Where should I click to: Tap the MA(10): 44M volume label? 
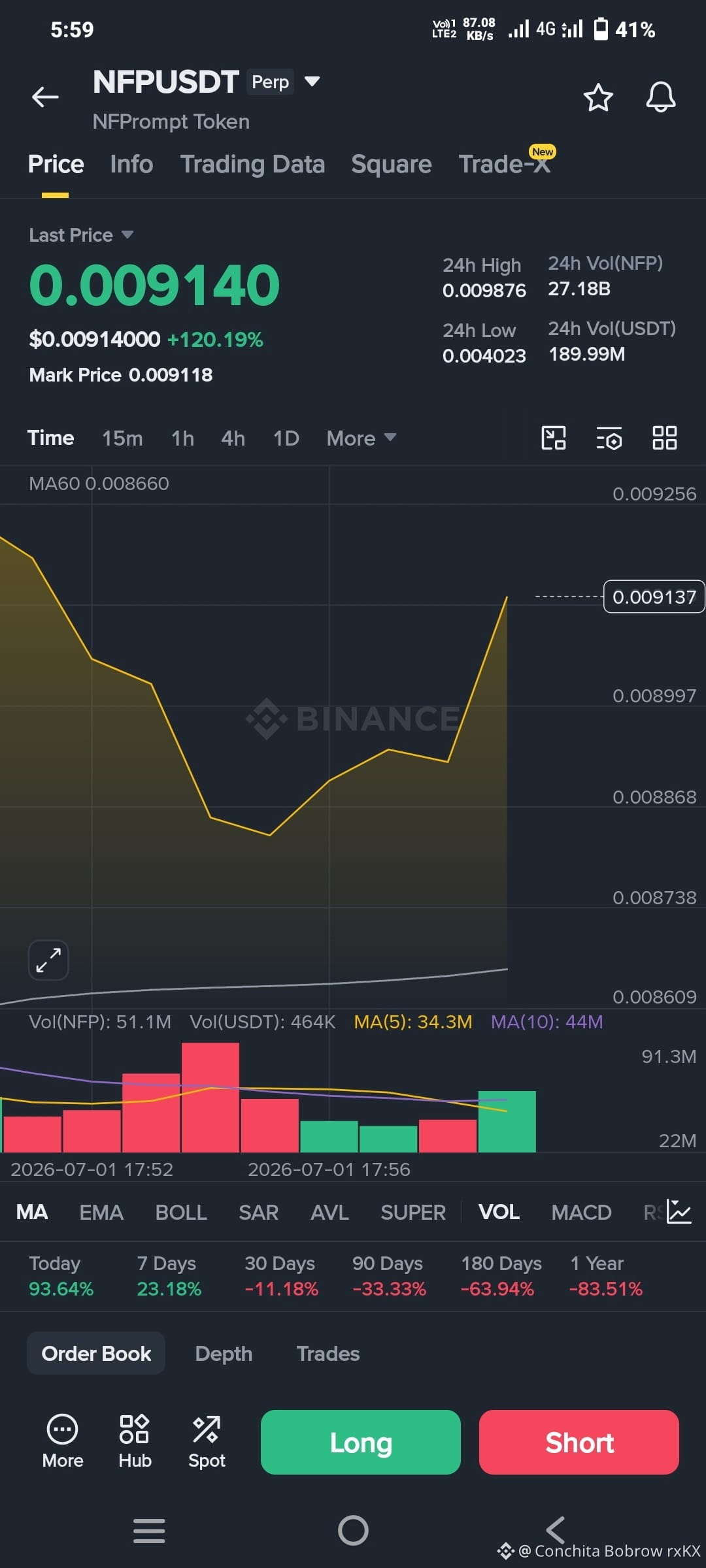tap(546, 1022)
